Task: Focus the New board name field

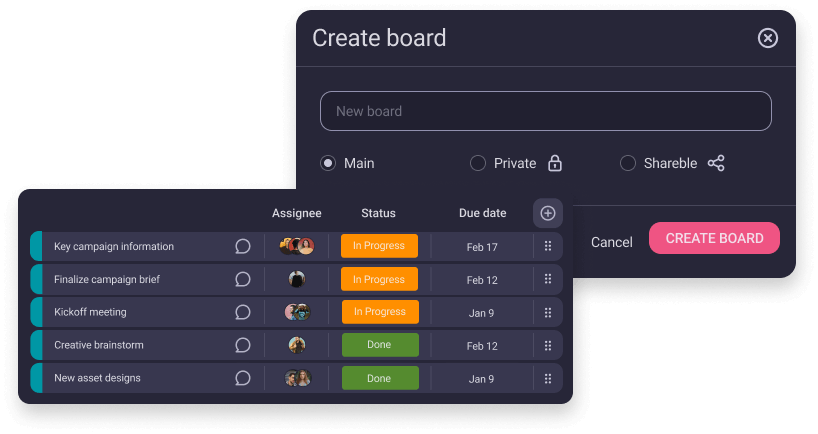Action: pyautogui.click(x=545, y=111)
